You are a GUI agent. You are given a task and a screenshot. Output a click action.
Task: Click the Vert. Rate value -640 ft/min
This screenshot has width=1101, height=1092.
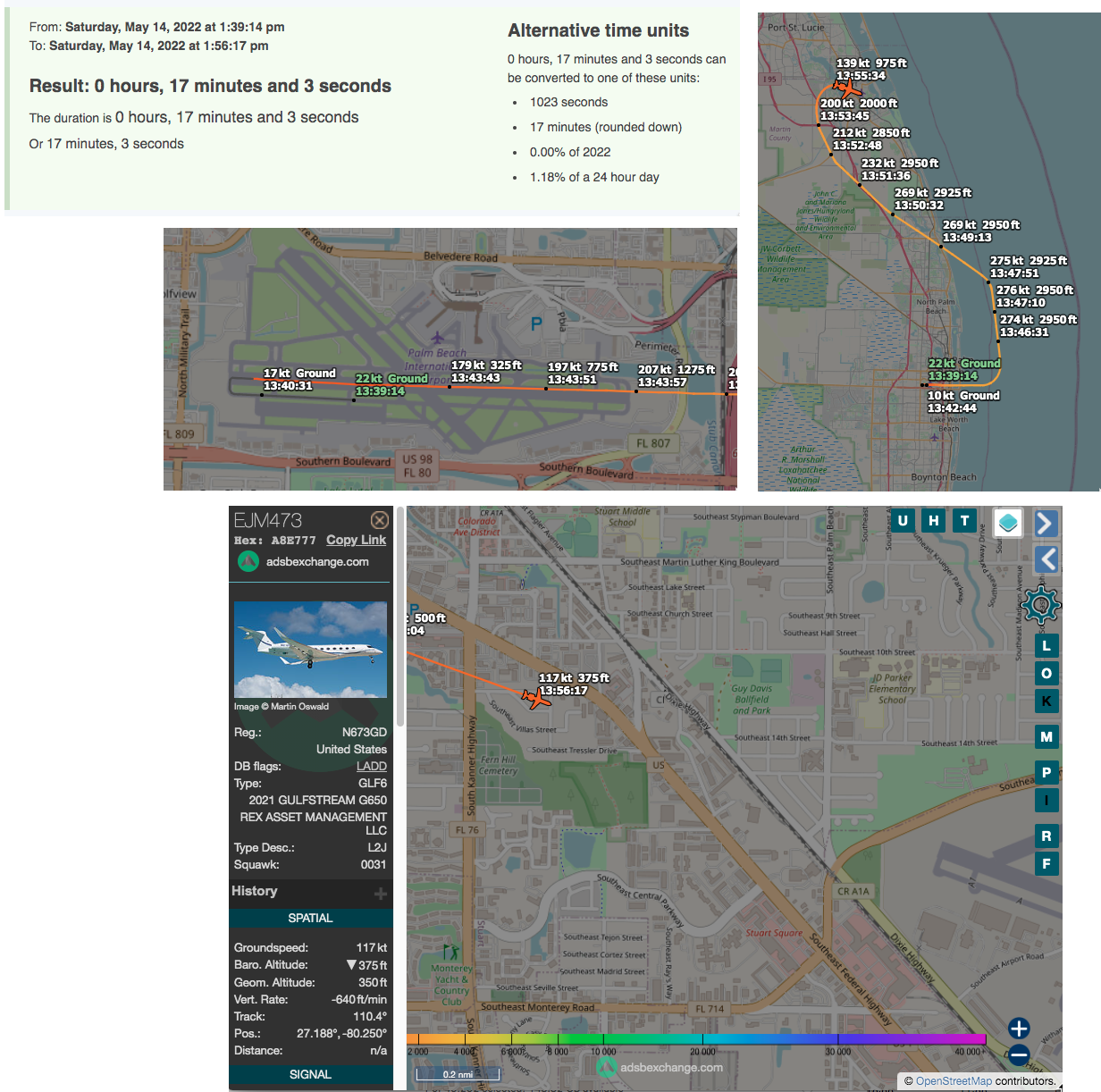pyautogui.click(x=359, y=999)
